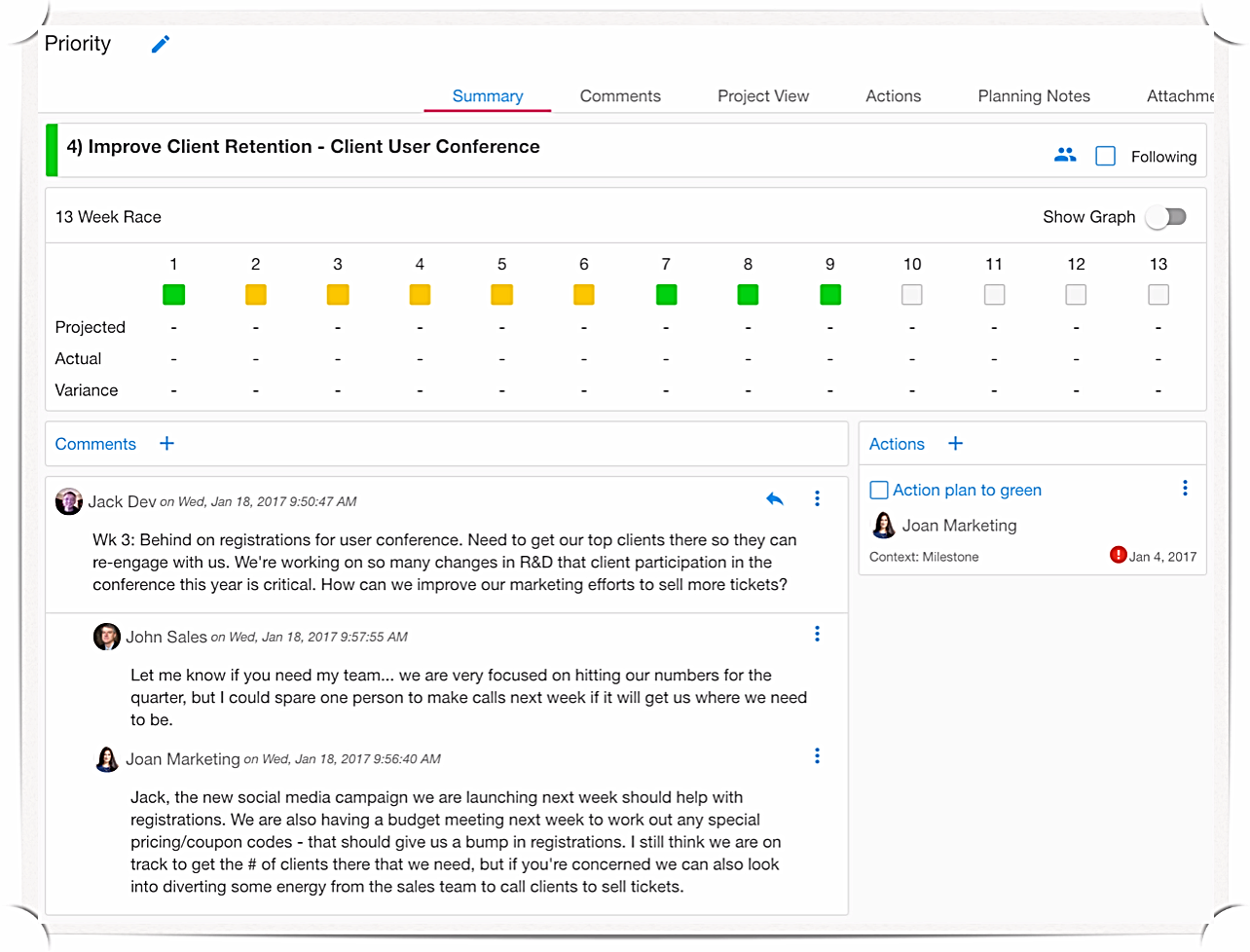The width and height of the screenshot is (1250, 952).
Task: Click the Joan Marketing name under the action
Action: (x=959, y=526)
